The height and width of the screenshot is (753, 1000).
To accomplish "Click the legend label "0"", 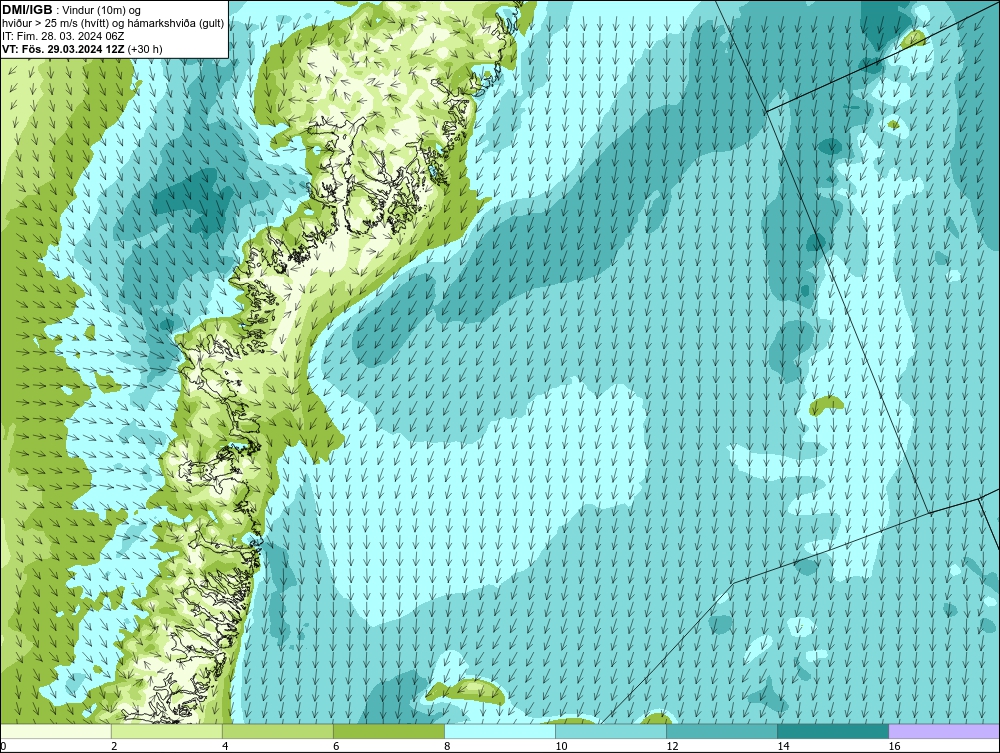I will [x=3, y=746].
